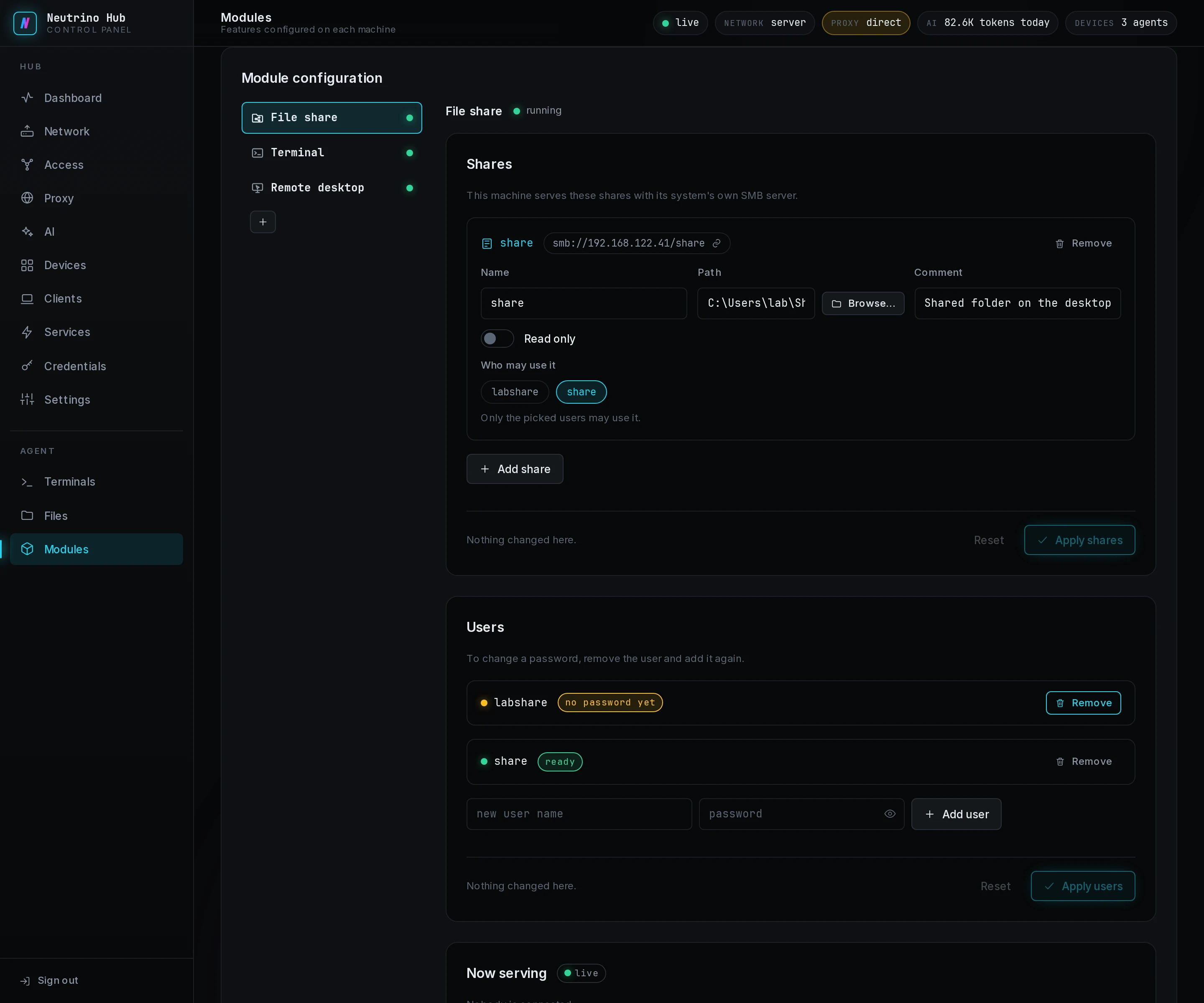This screenshot has width=1204, height=1003.
Task: Open the Services sidebar item
Action: pyautogui.click(x=96, y=332)
